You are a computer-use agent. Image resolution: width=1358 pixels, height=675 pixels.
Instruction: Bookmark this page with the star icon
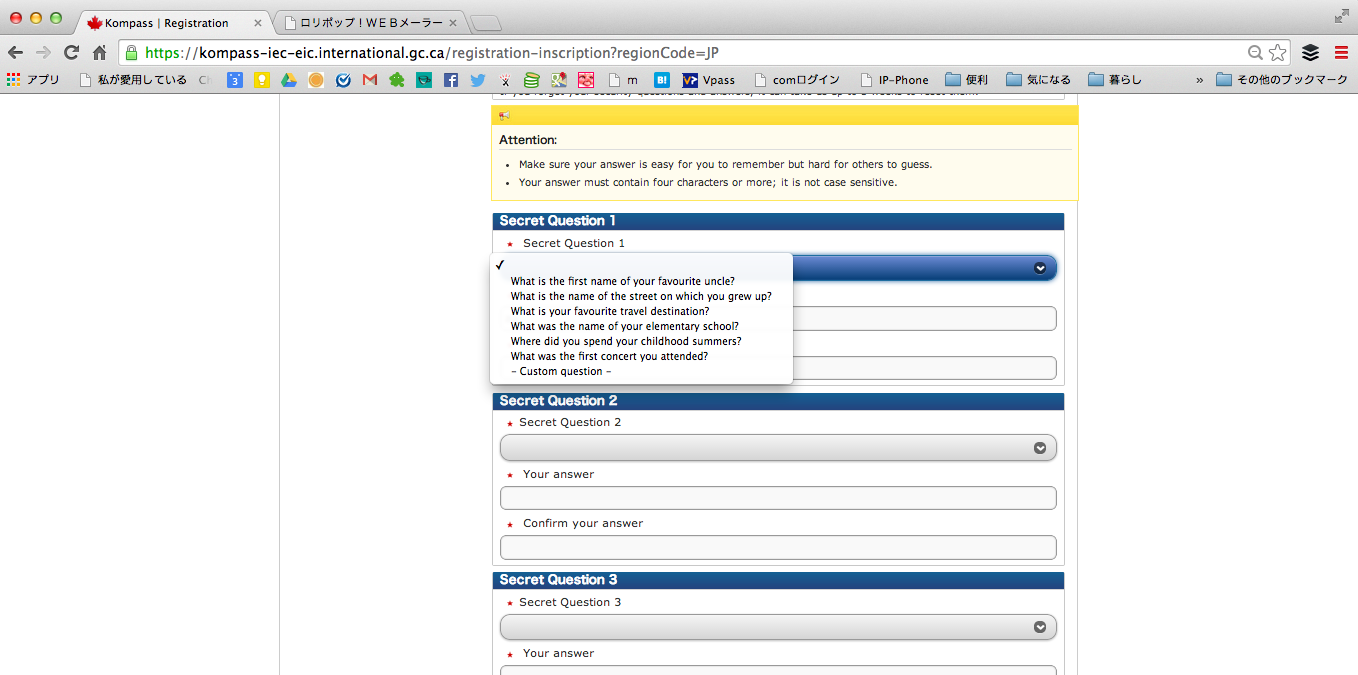click(x=1277, y=53)
